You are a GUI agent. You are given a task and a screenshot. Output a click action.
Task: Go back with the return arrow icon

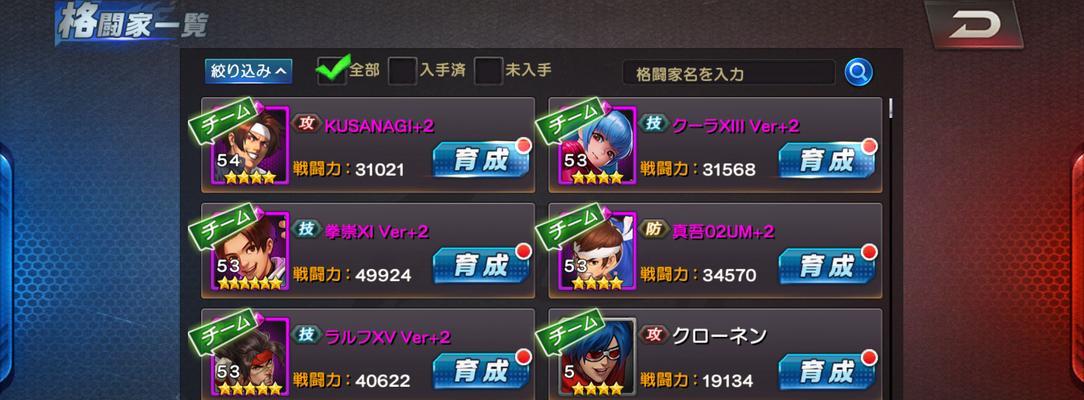pos(975,26)
